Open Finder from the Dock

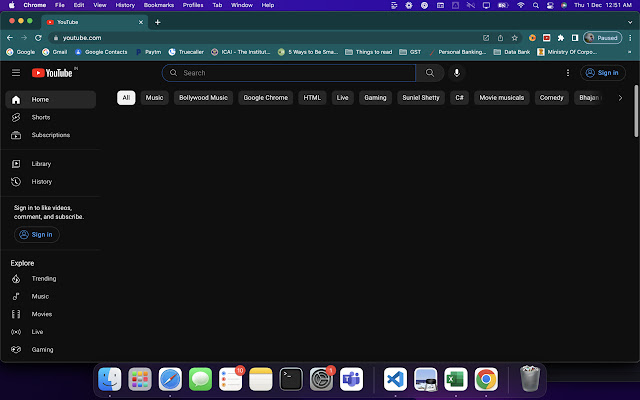click(x=109, y=379)
